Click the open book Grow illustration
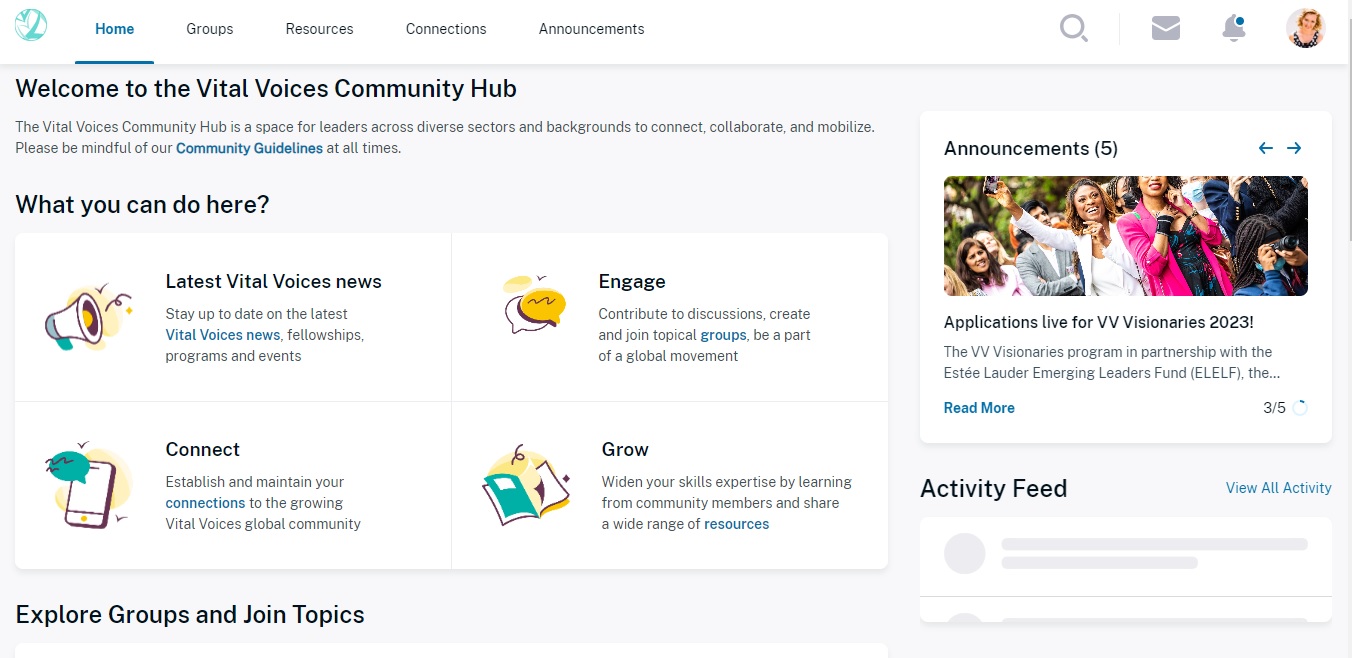1352x658 pixels. (526, 486)
